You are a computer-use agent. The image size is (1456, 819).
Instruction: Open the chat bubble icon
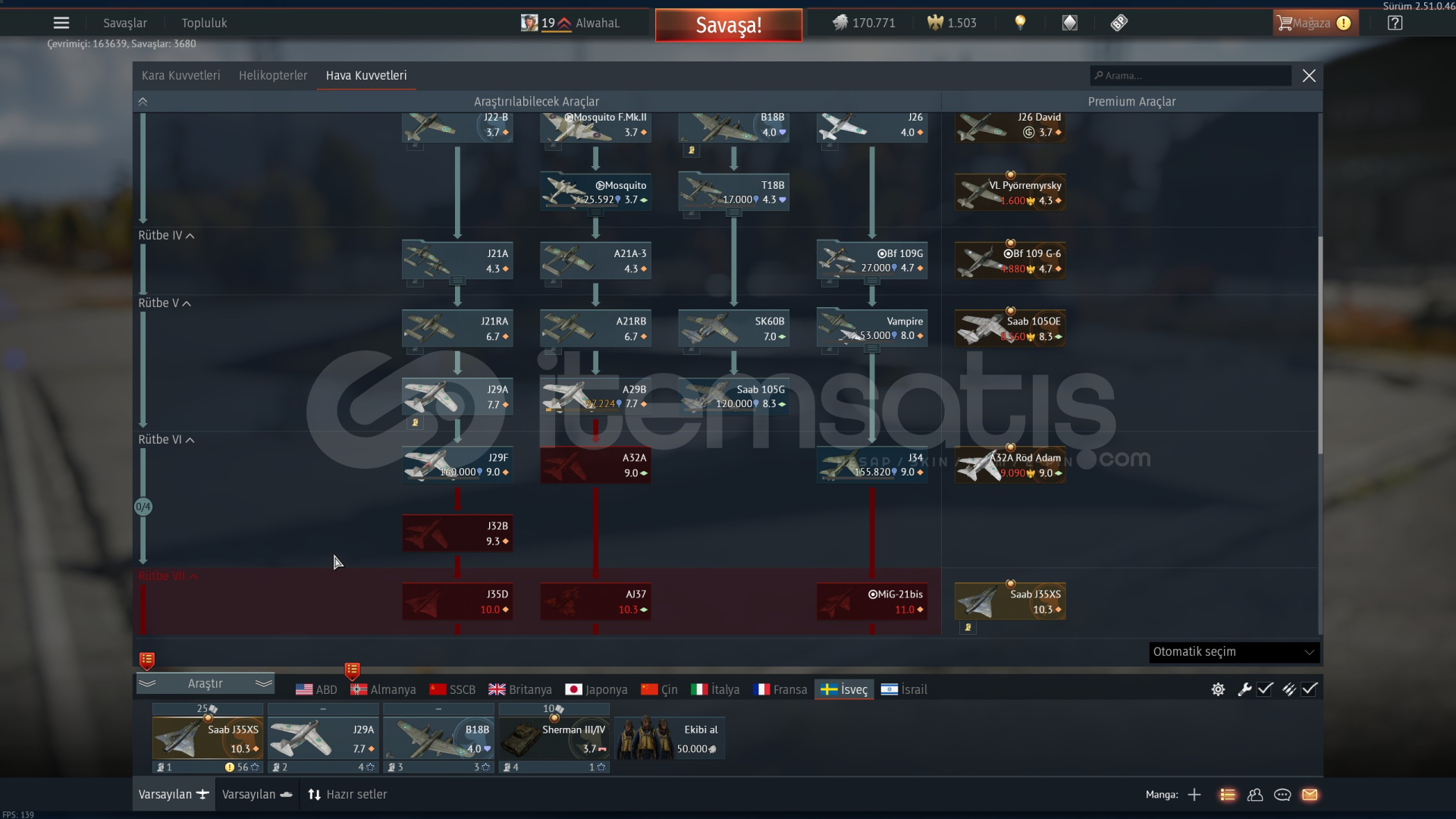[1282, 795]
